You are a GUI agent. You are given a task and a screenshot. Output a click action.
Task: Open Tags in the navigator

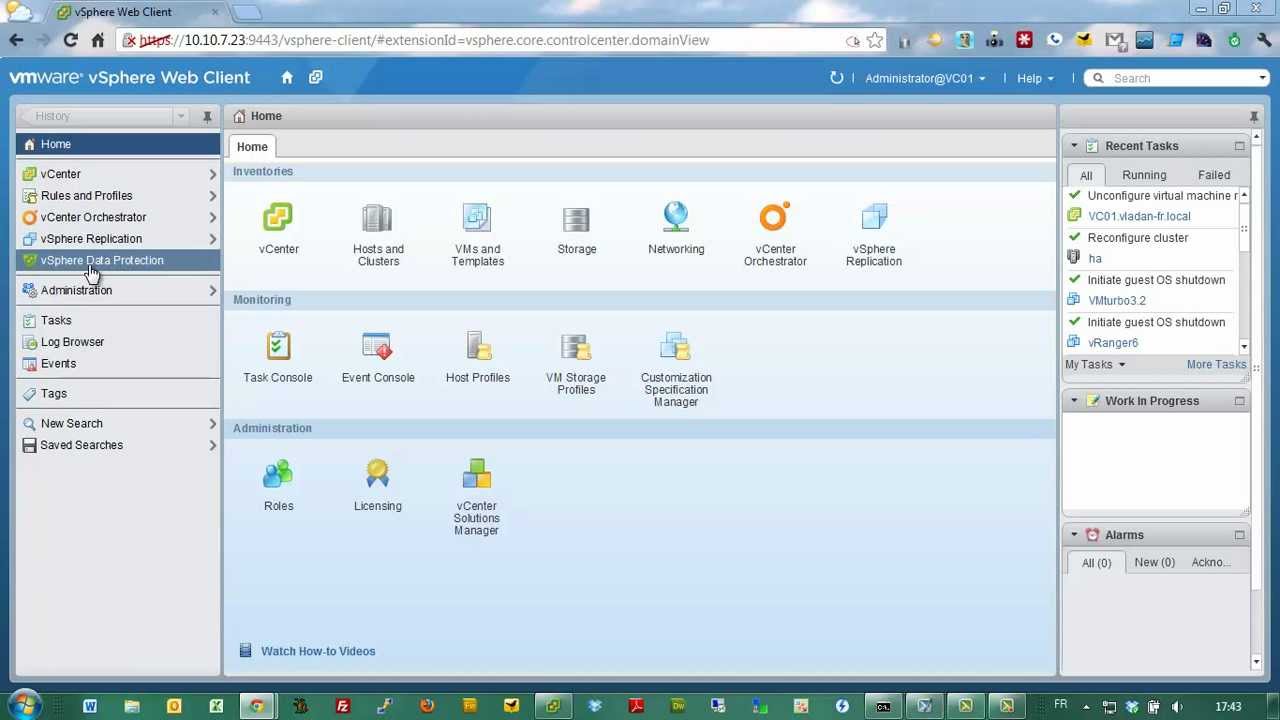pyautogui.click(x=118, y=394)
